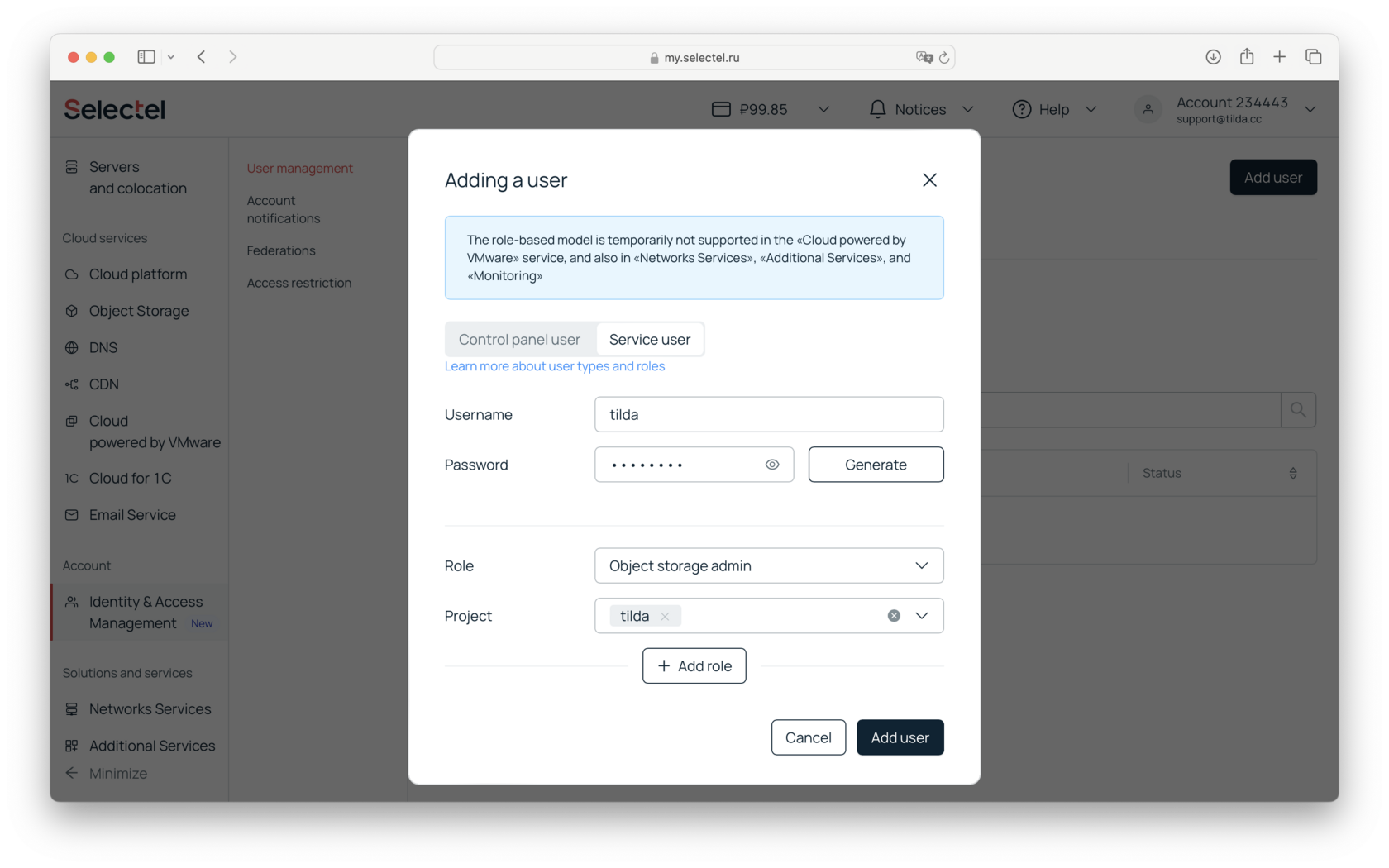Expand the account balance dropdown
1389x868 pixels.
point(823,108)
